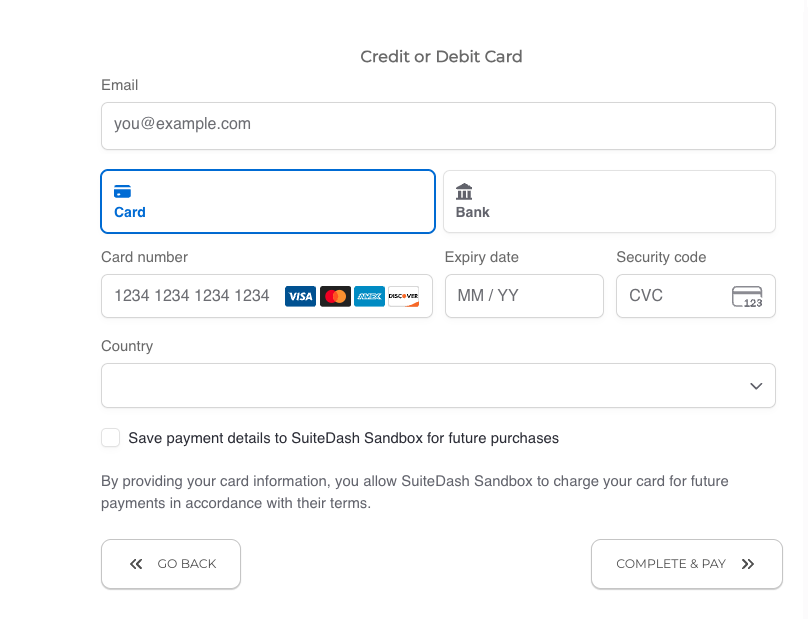
Task: Click the Discover card logo icon
Action: click(403, 296)
